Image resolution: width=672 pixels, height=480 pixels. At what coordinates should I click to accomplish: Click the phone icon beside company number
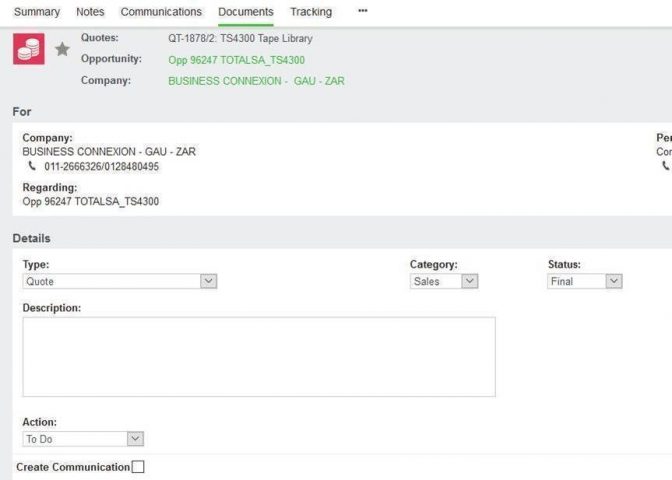point(32,167)
